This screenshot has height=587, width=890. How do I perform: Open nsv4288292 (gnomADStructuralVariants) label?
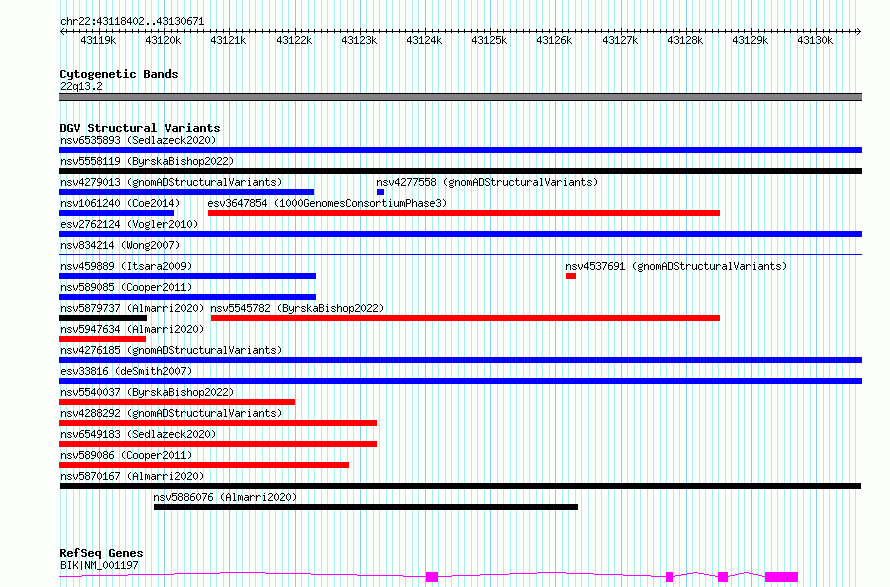point(171,413)
